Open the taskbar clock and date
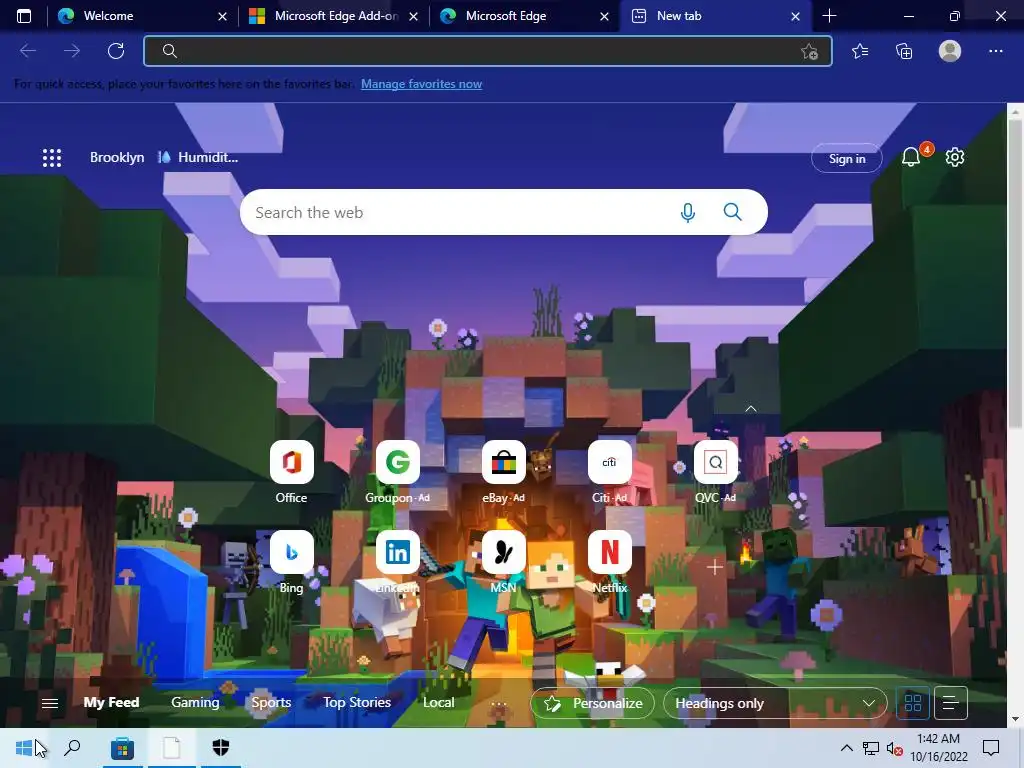Viewport: 1024px width, 768px height. point(938,748)
